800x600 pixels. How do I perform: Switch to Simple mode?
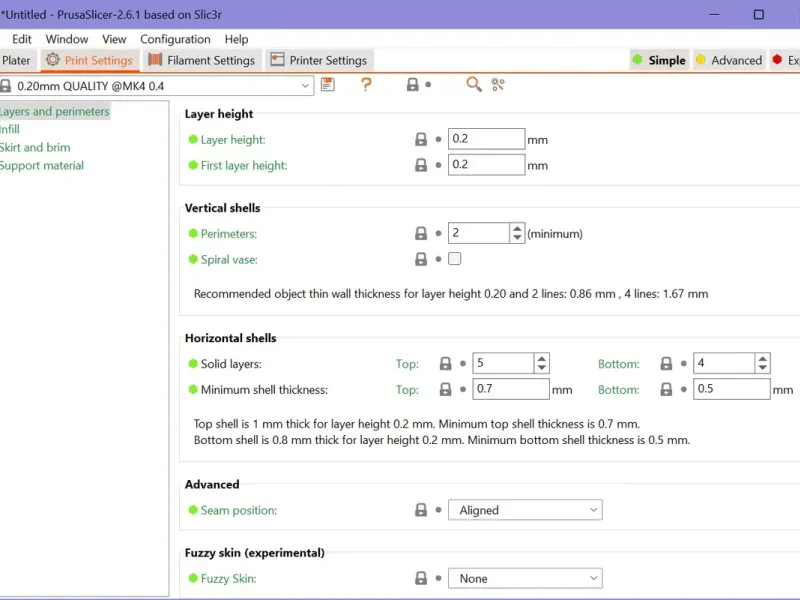pyautogui.click(x=659, y=60)
